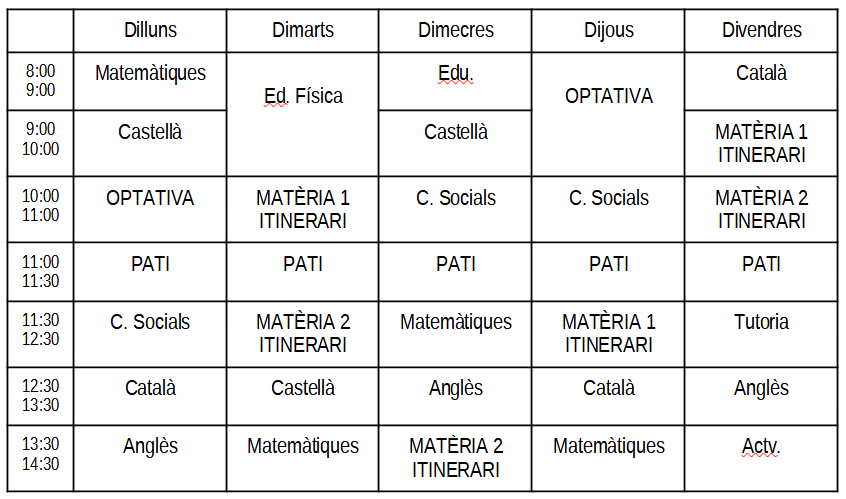Click the Dimarts column header
846x499 pixels.
[303, 30]
